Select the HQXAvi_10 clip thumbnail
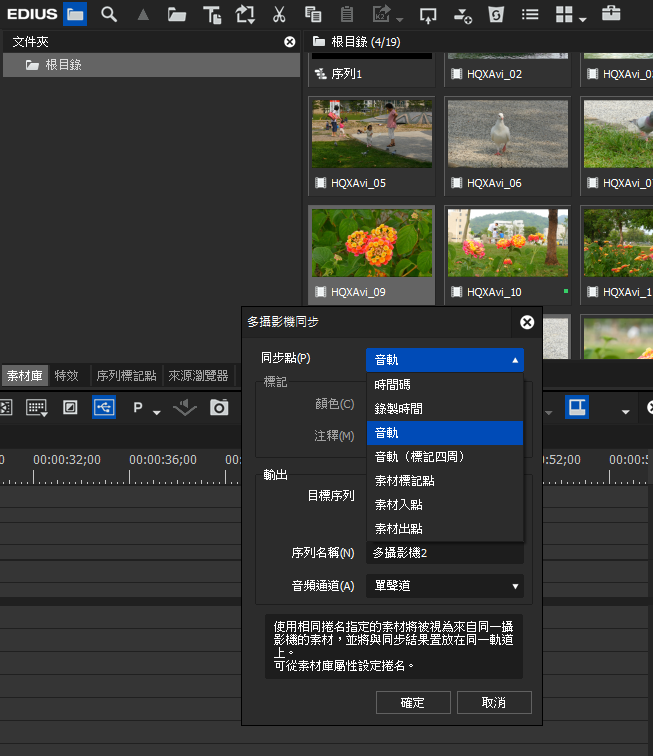 pos(508,243)
